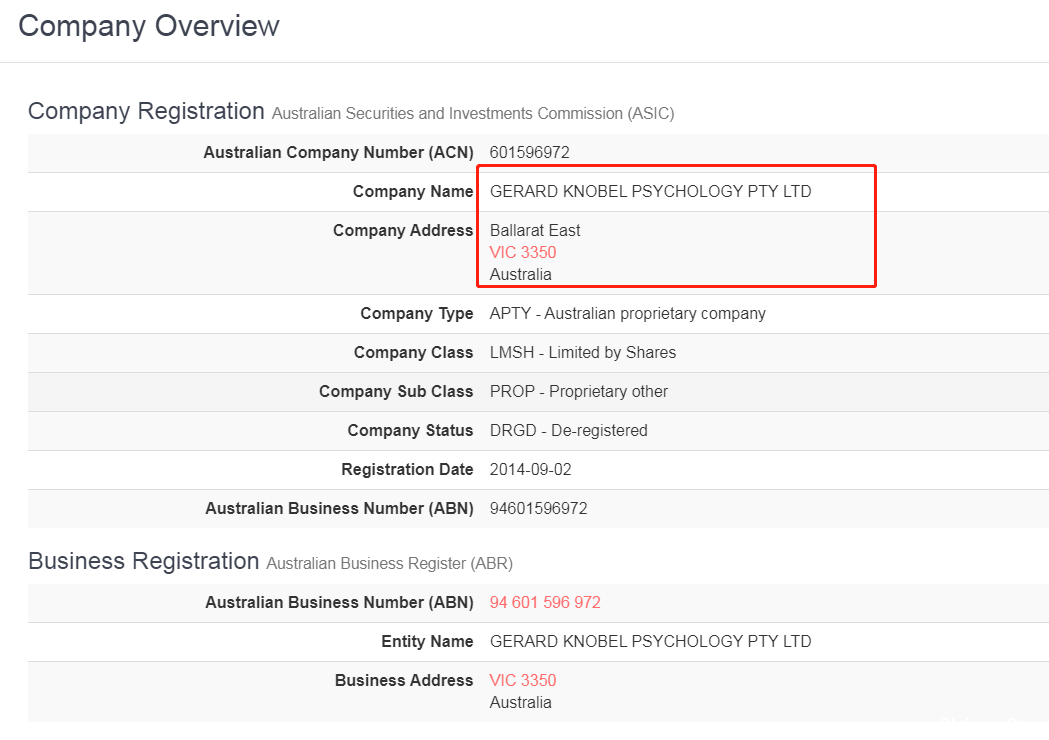Select company name text in Company Registration
1049x740 pixels.
tap(650, 191)
